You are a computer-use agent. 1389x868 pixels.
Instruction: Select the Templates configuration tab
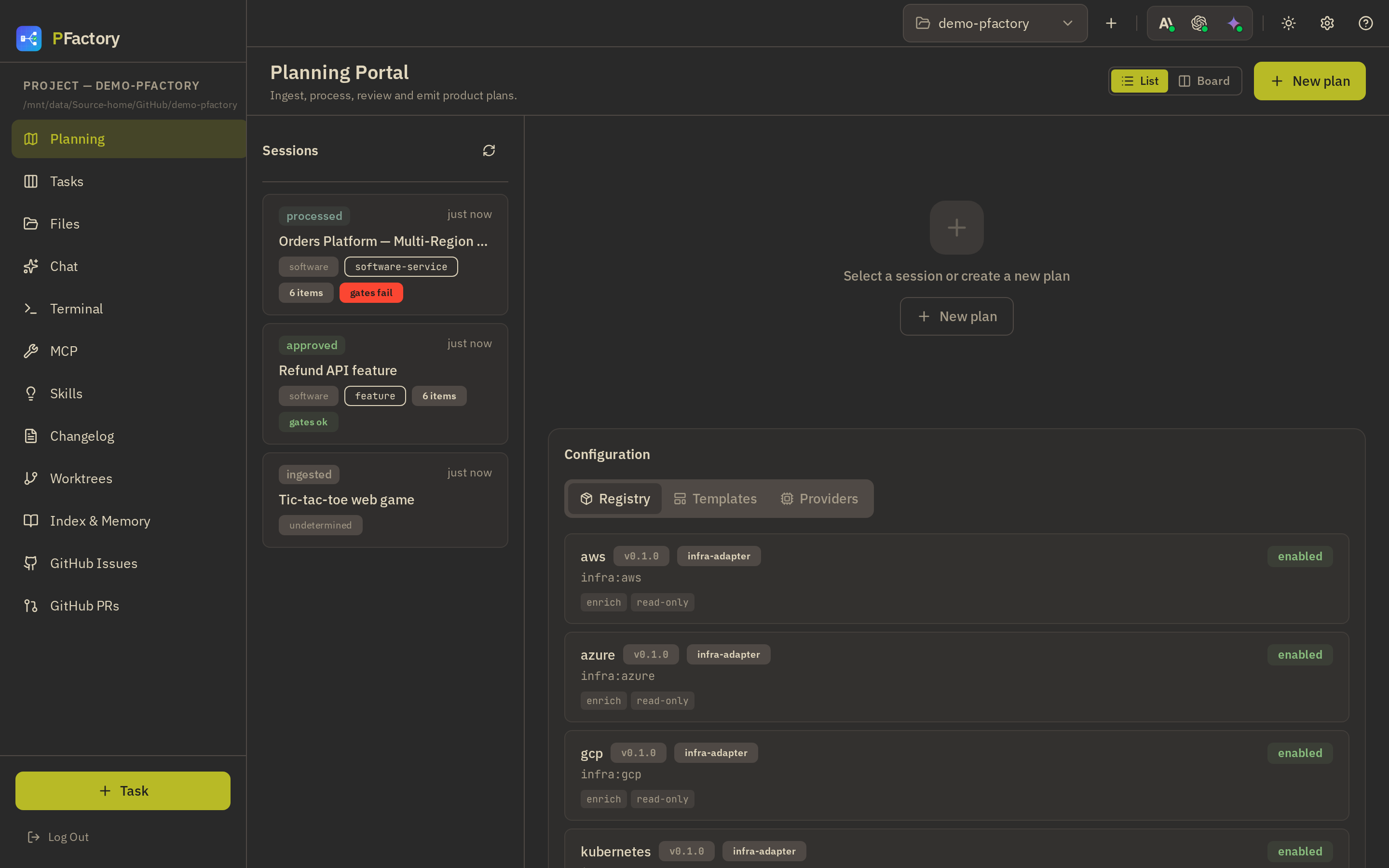[715, 498]
